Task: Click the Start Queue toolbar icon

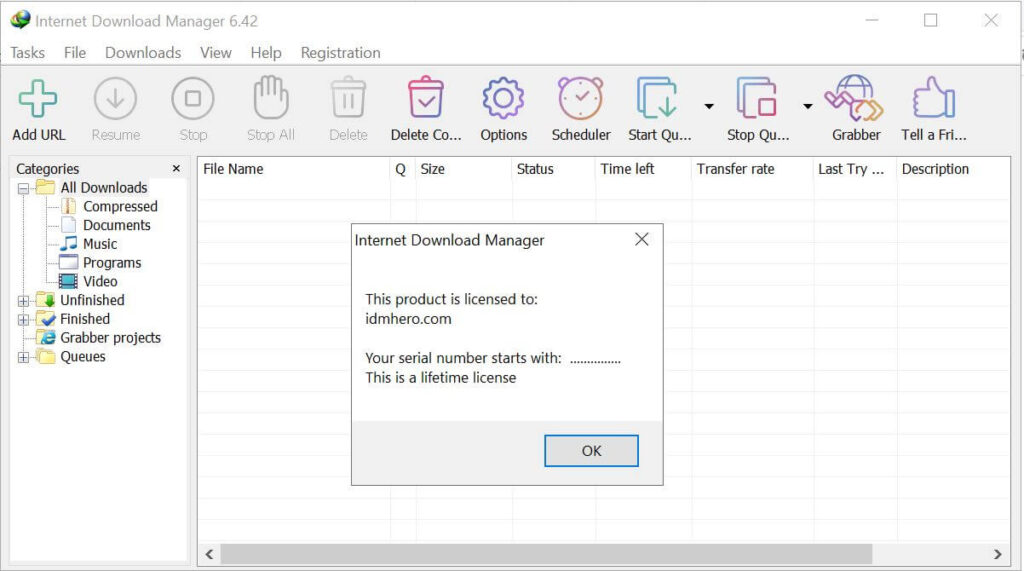Action: (657, 98)
